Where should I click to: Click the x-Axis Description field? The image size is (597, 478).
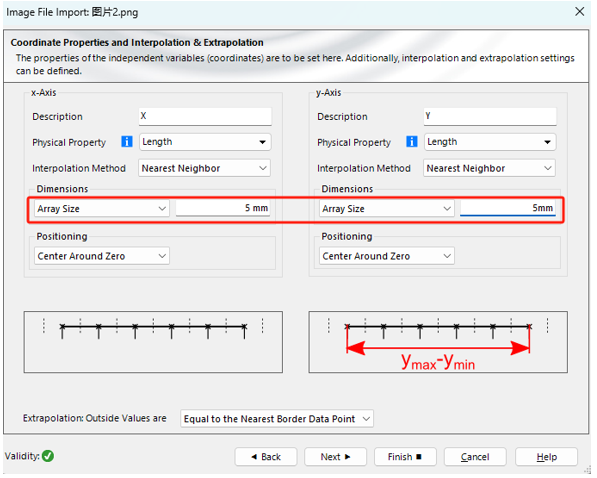point(205,116)
